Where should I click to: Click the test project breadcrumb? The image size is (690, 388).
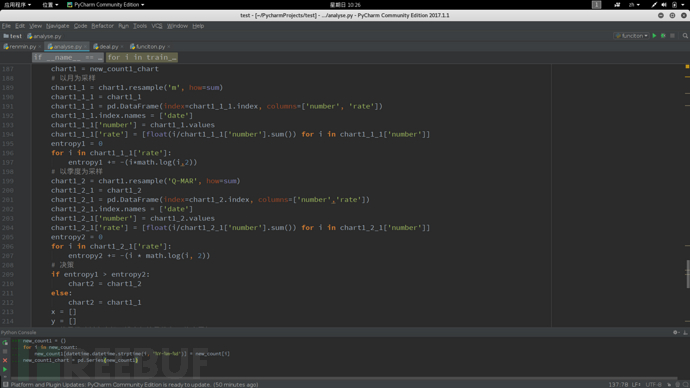pyautogui.click(x=13, y=36)
